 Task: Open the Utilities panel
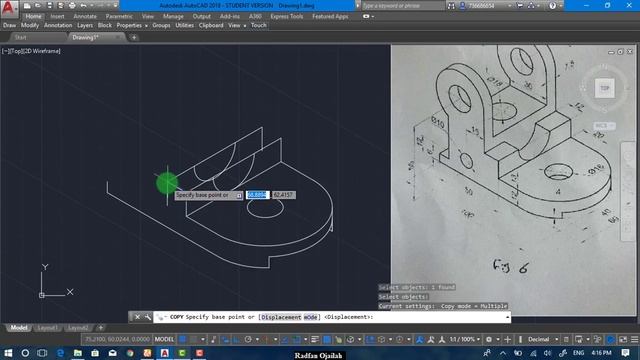pyautogui.click(x=184, y=25)
